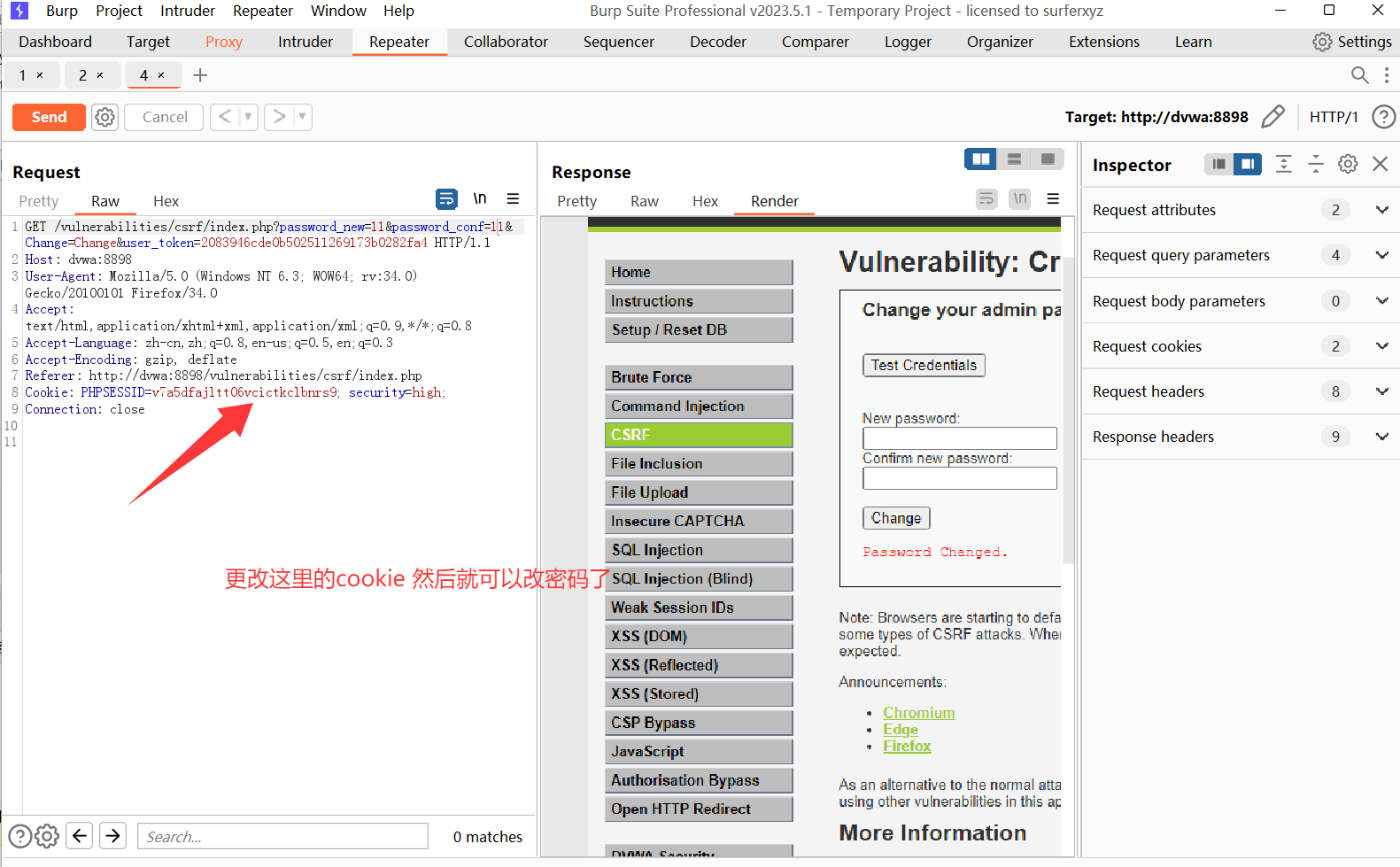Toggle request word wrap icon
The height and width of the screenshot is (867, 1400).
click(x=446, y=199)
